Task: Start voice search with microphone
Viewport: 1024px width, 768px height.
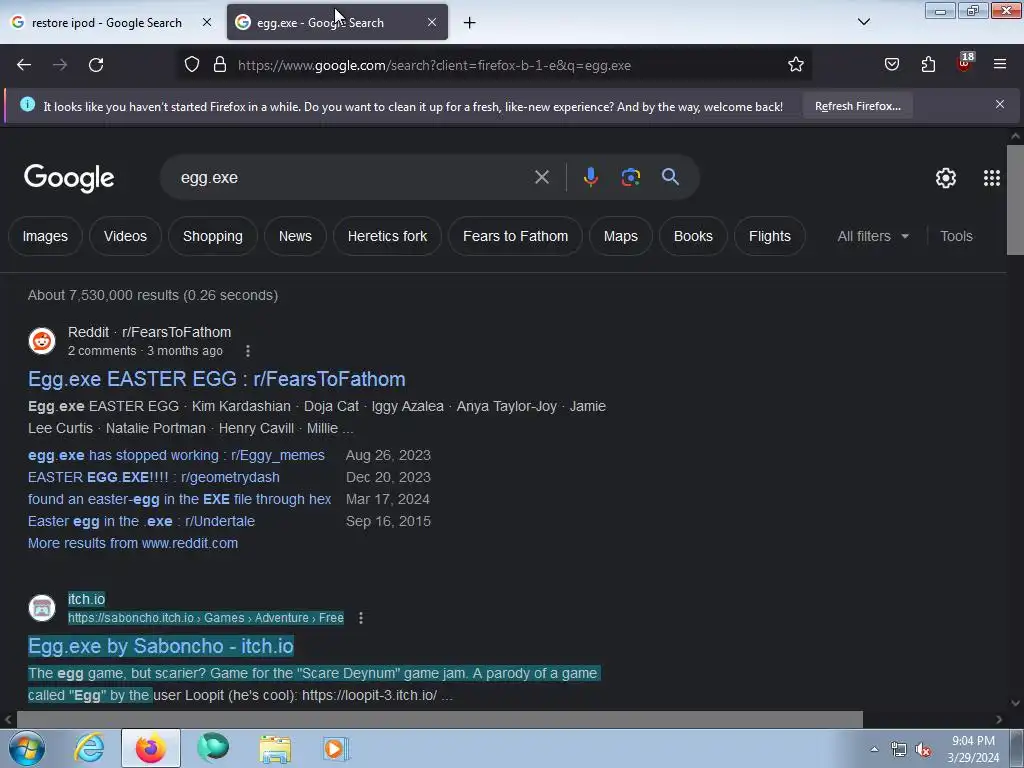Action: [590, 177]
